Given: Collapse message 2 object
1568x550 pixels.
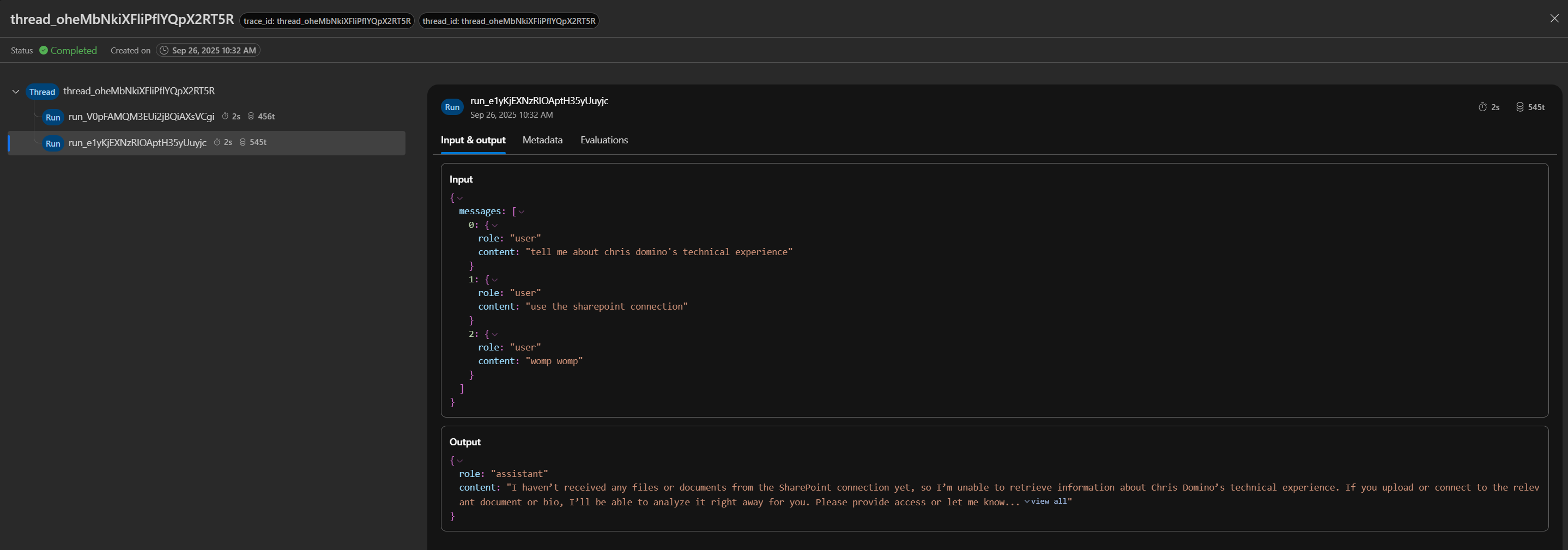Looking at the screenshot, I should [494, 334].
